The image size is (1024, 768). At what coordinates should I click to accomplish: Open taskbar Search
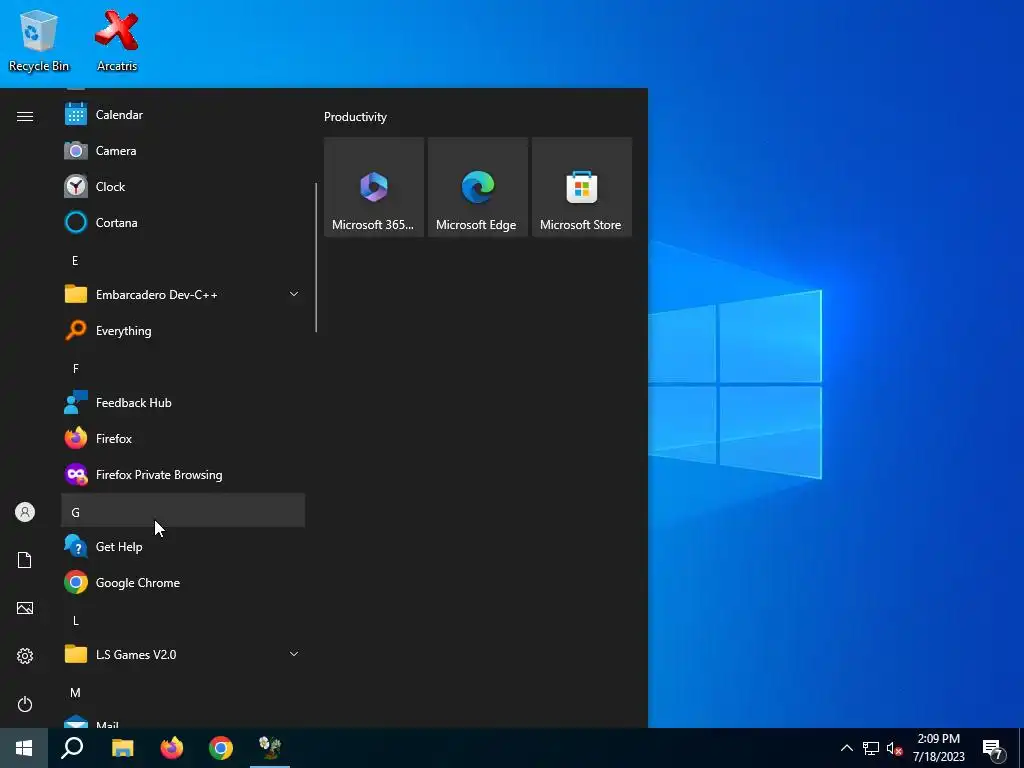[72, 748]
